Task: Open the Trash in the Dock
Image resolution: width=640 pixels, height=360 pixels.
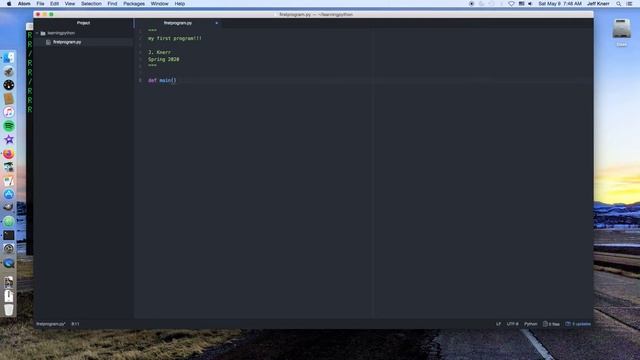Action: tap(9, 309)
